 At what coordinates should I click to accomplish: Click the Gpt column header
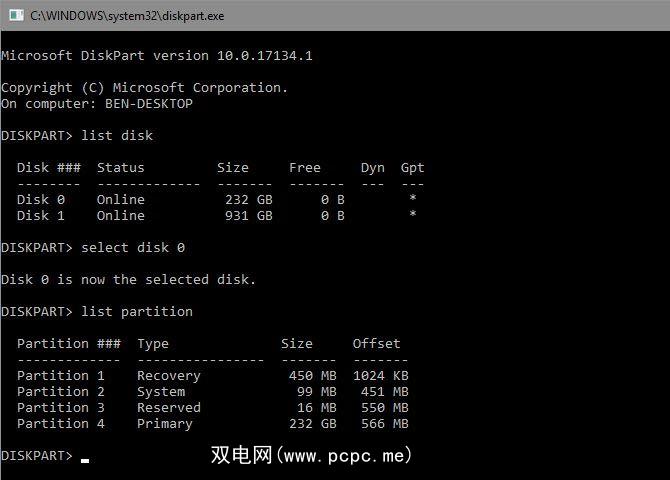click(412, 167)
